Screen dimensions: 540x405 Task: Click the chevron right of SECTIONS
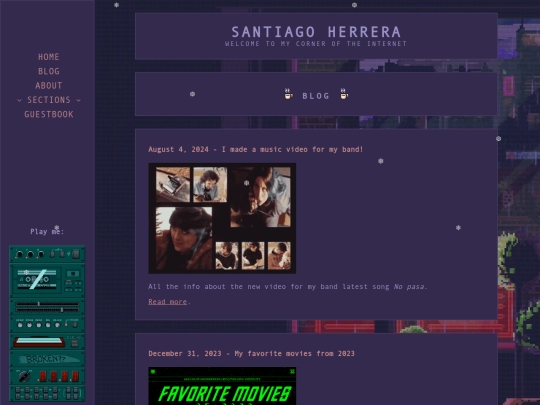tap(79, 100)
